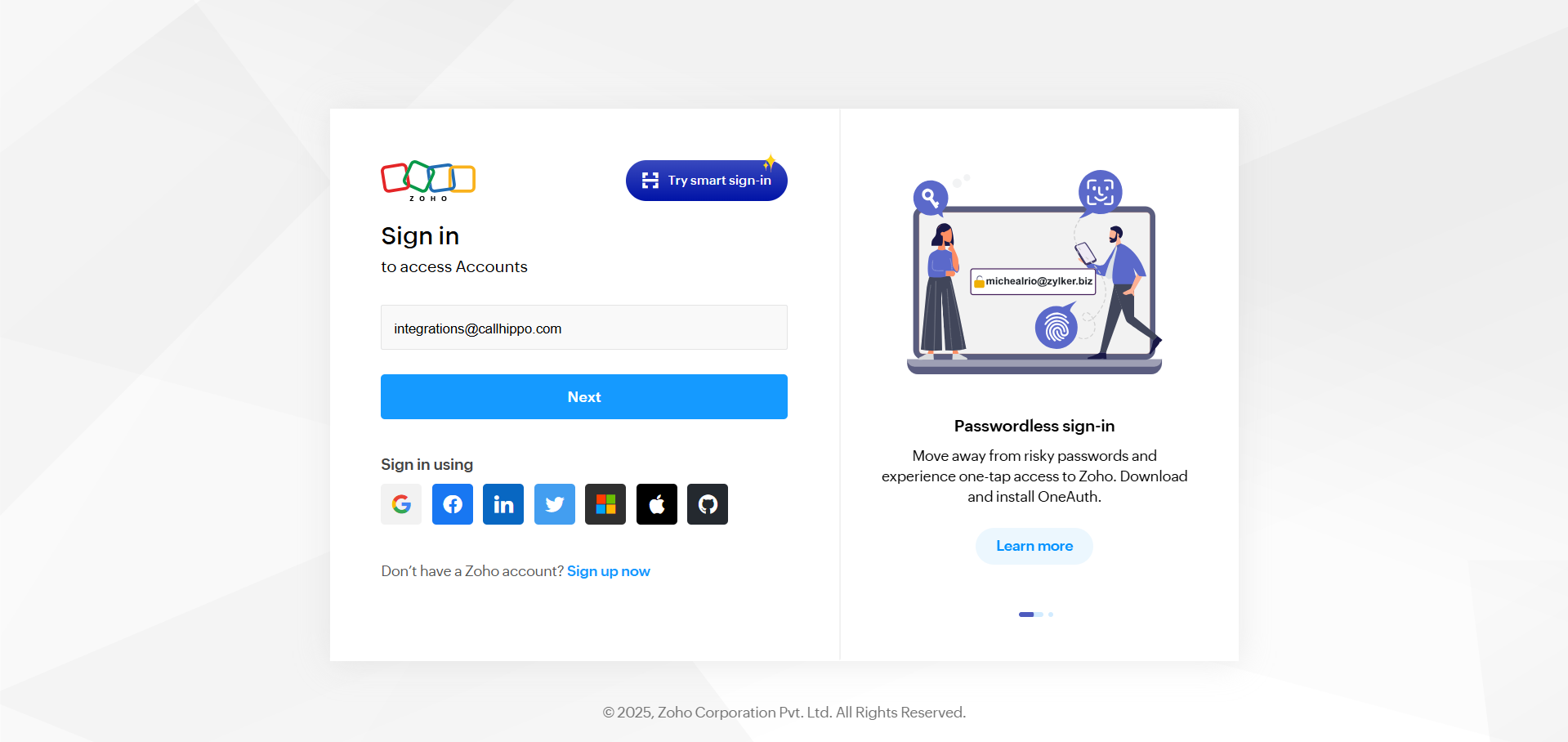Viewport: 1568px width, 742px height.
Task: Click the Zoho logo
Action: coord(428,181)
